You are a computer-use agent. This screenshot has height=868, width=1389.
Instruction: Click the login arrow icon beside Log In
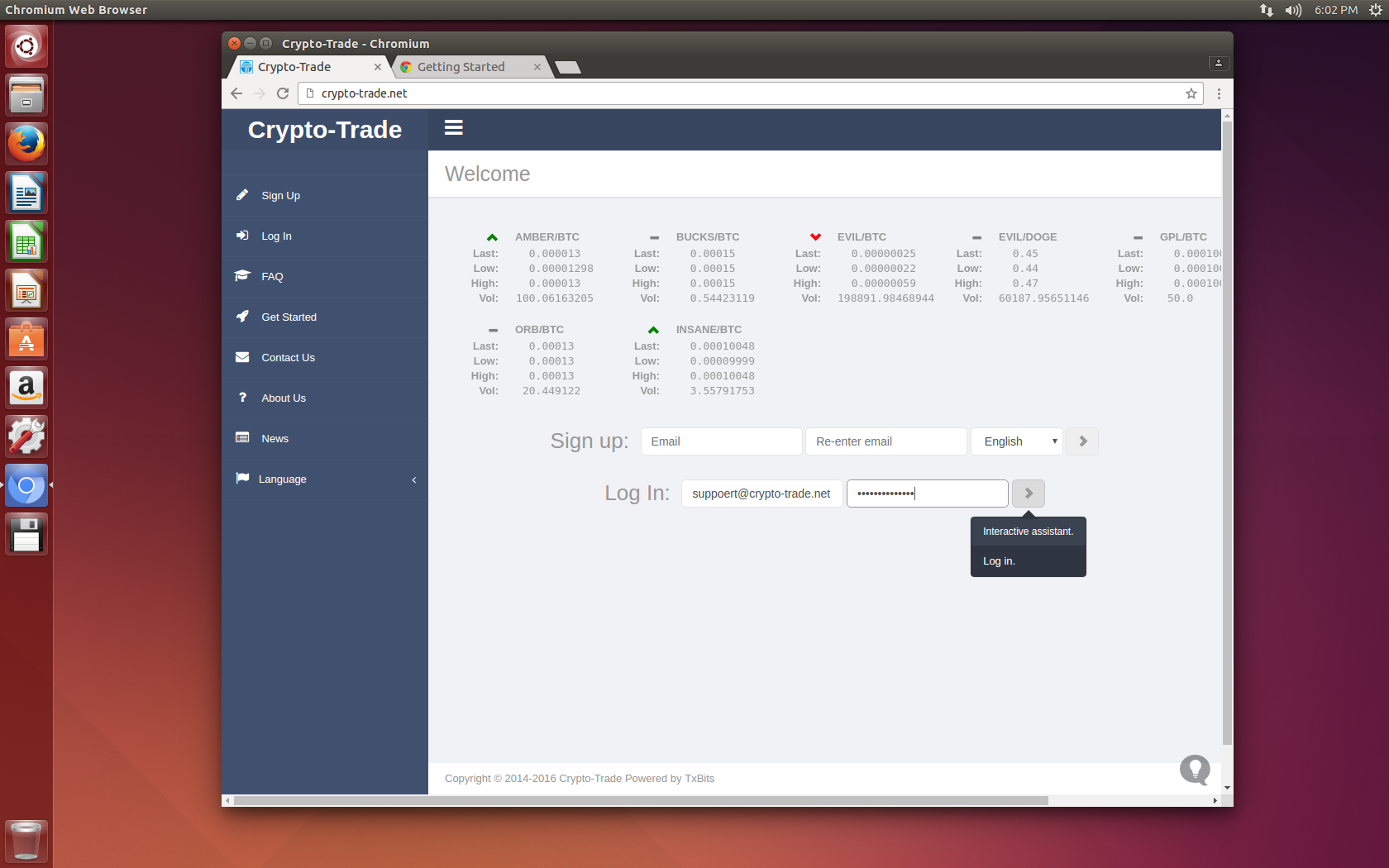pos(242,236)
